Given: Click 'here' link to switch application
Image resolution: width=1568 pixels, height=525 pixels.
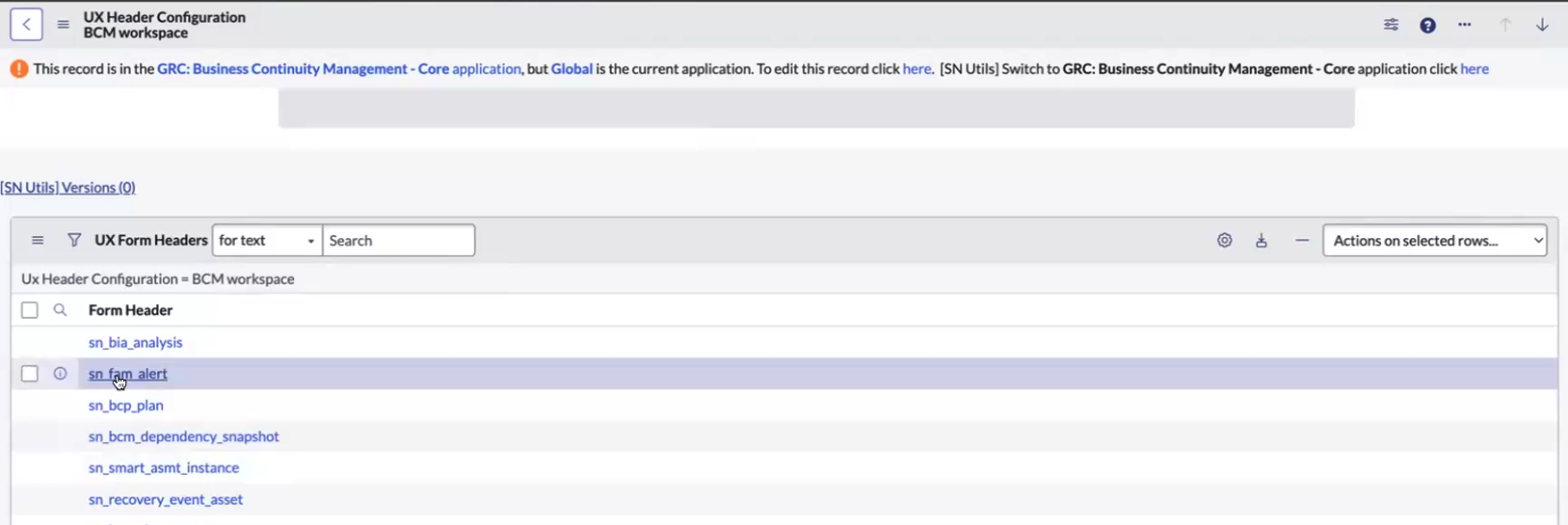Looking at the screenshot, I should point(1474,69).
